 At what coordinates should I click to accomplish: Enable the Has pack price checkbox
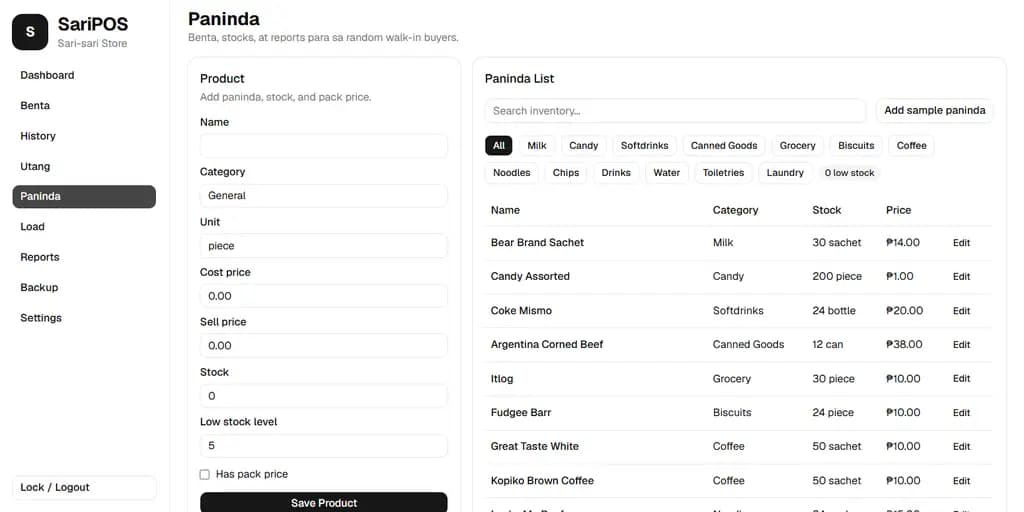click(x=204, y=475)
